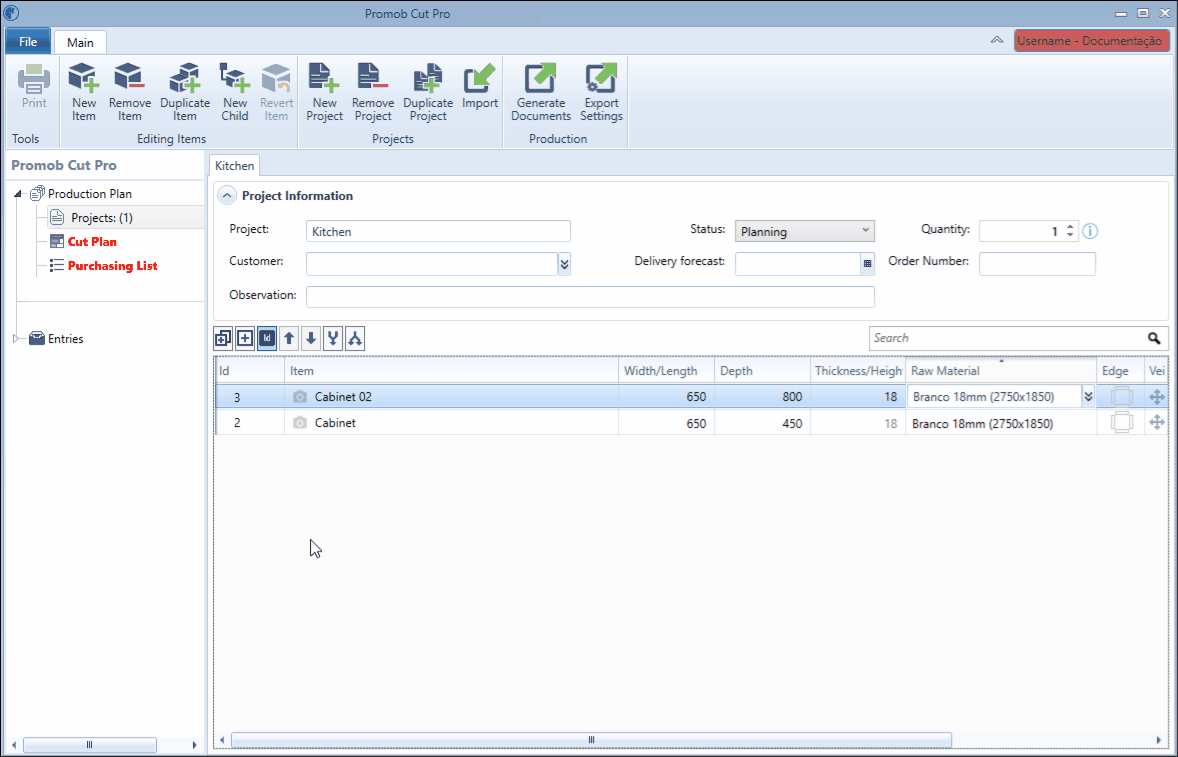Increase Quantity with the up stepper
This screenshot has width=1178, height=757.
click(1070, 227)
